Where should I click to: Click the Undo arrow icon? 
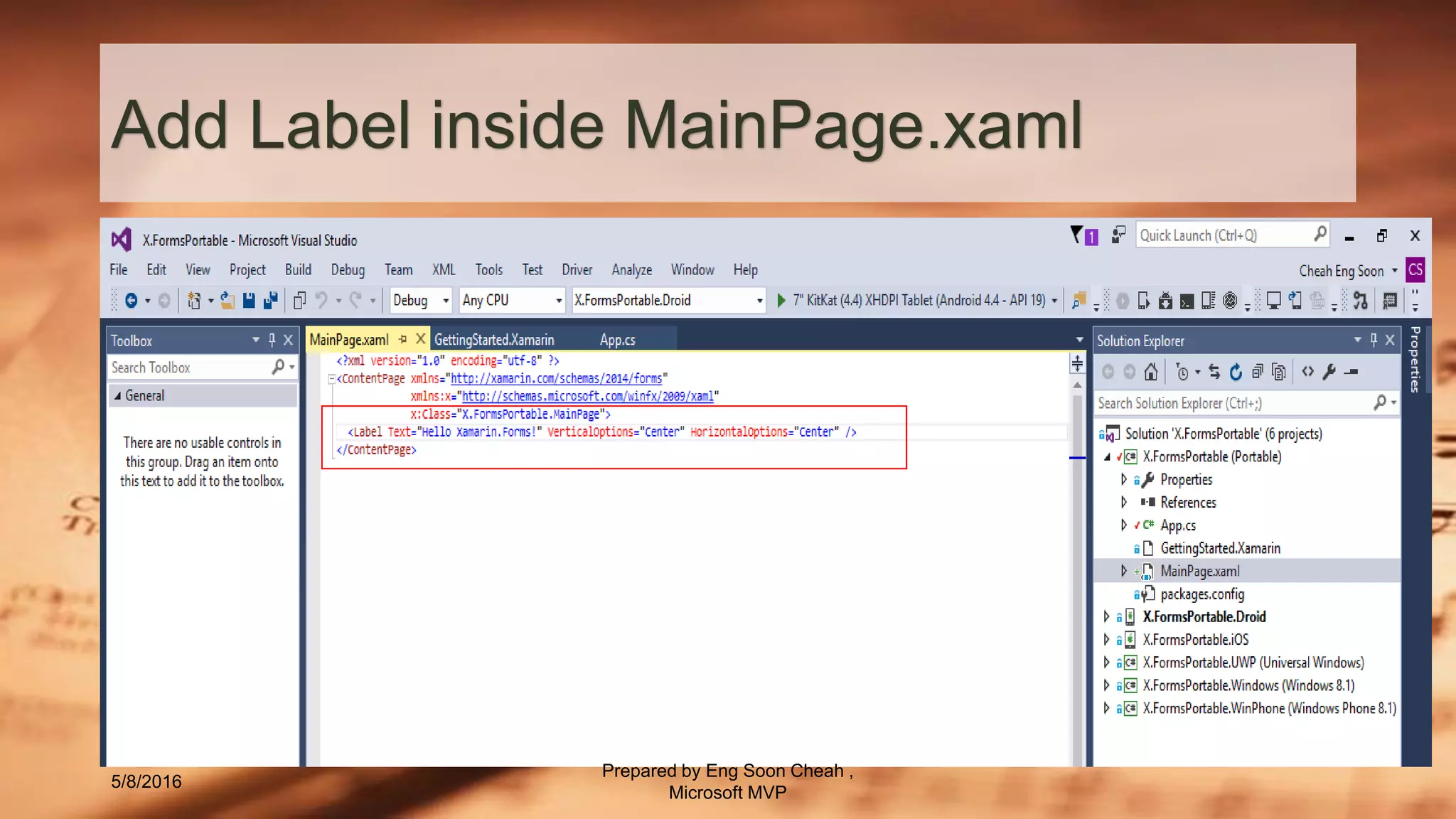(321, 301)
